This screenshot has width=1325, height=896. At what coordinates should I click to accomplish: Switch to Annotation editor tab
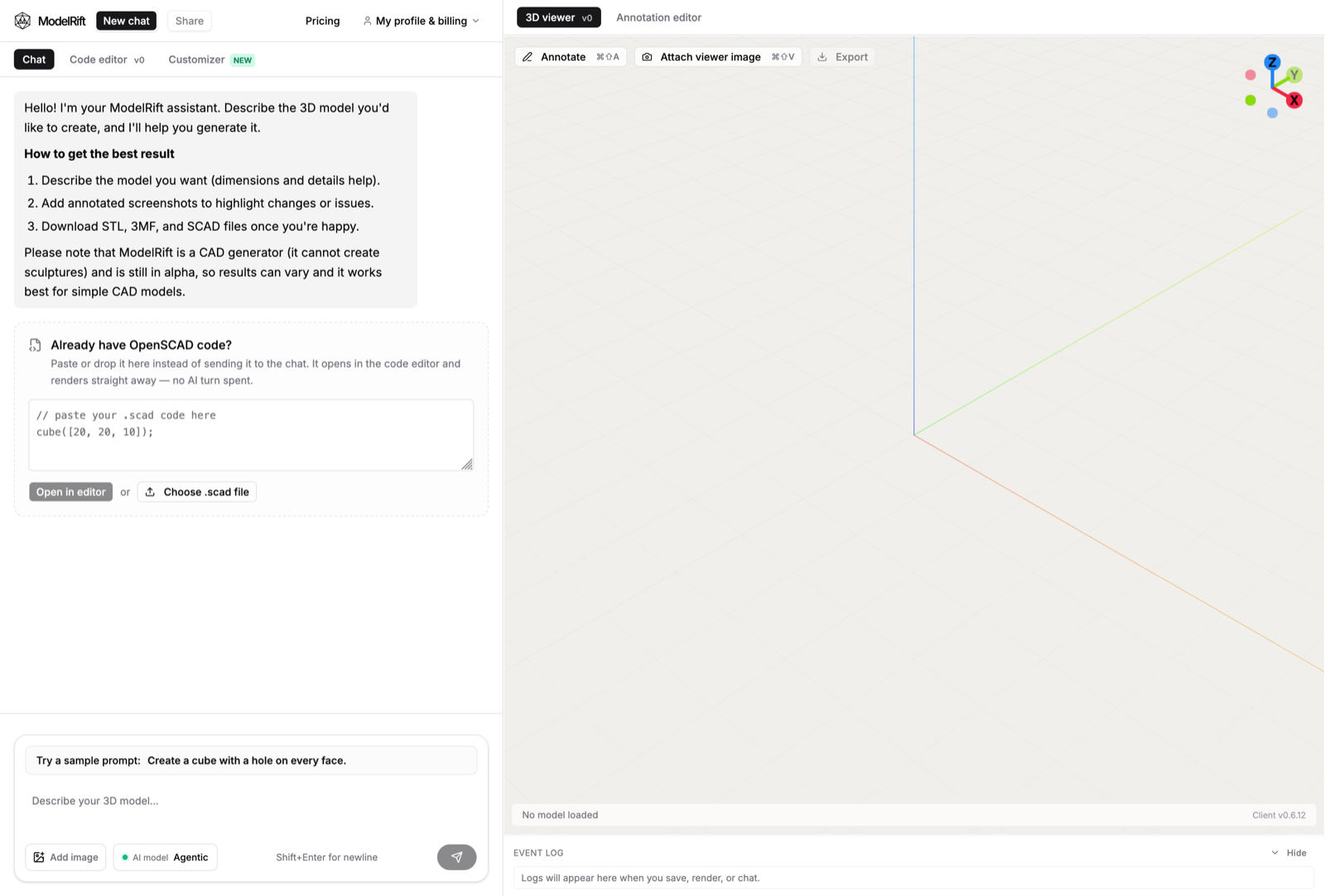point(658,17)
